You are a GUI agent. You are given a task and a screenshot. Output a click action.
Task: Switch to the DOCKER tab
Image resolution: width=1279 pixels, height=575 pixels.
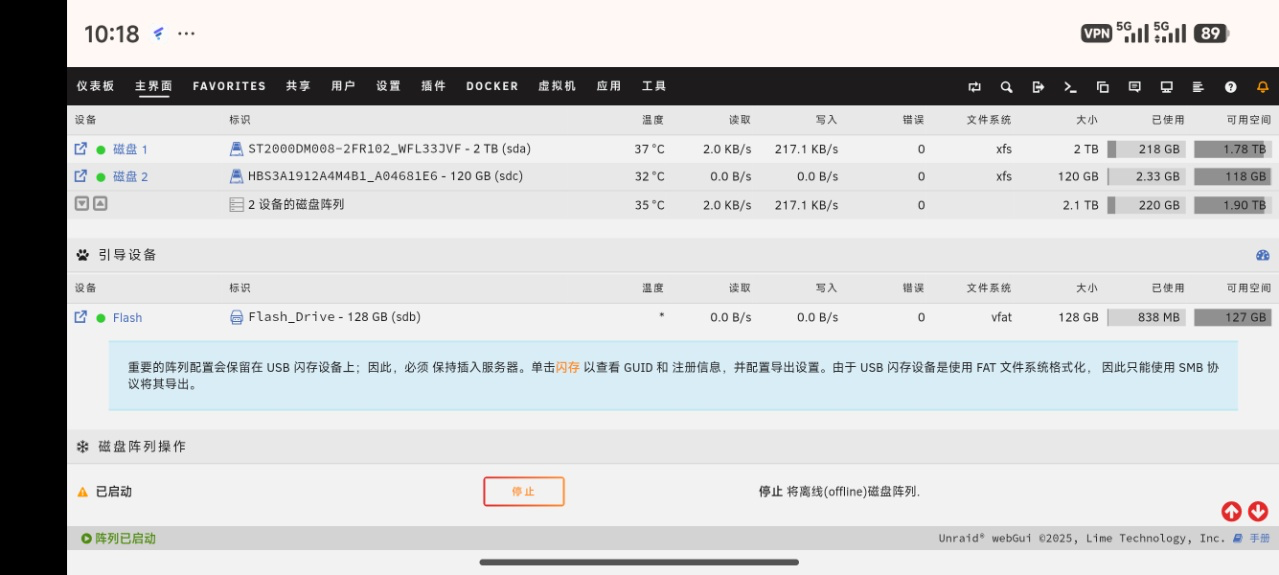coord(492,86)
